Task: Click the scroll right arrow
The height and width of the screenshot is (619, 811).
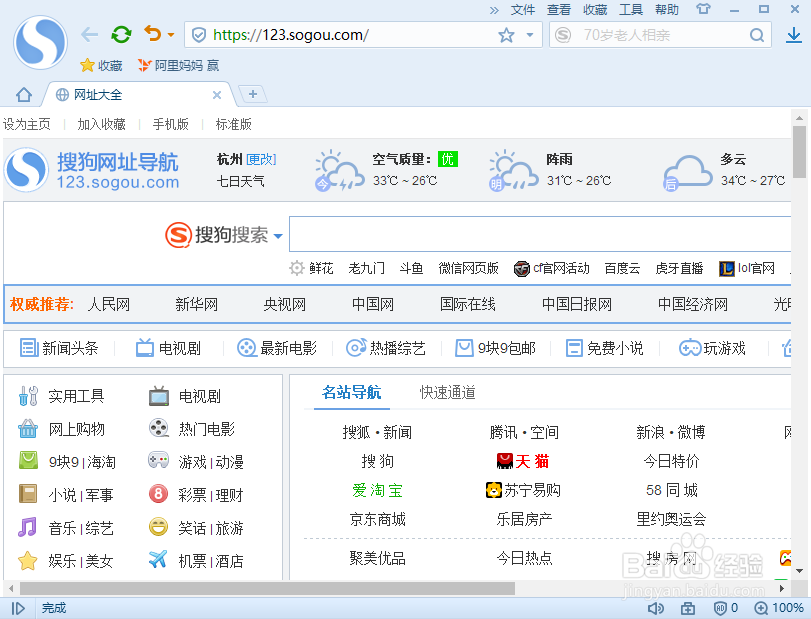Action: pyautogui.click(x=782, y=588)
